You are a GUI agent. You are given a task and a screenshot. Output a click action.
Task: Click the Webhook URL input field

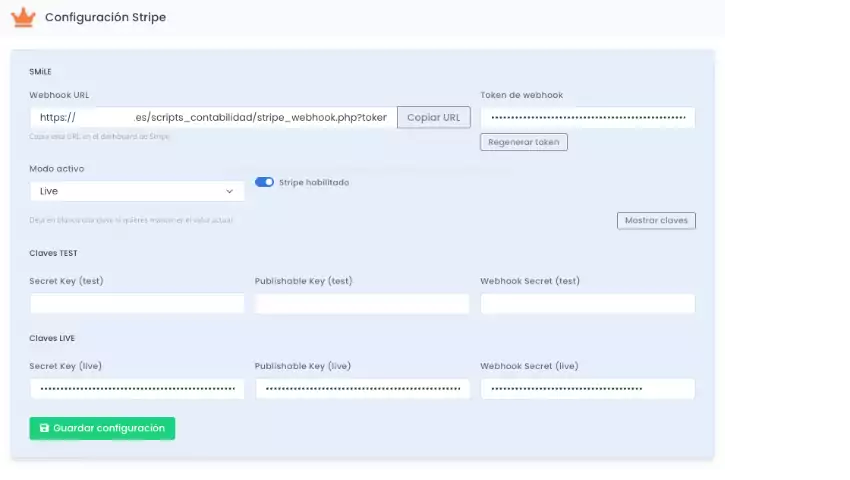tap(214, 118)
